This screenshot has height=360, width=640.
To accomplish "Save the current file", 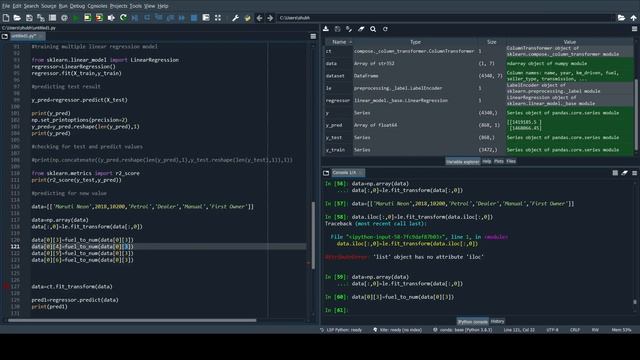I will pos(29,18).
